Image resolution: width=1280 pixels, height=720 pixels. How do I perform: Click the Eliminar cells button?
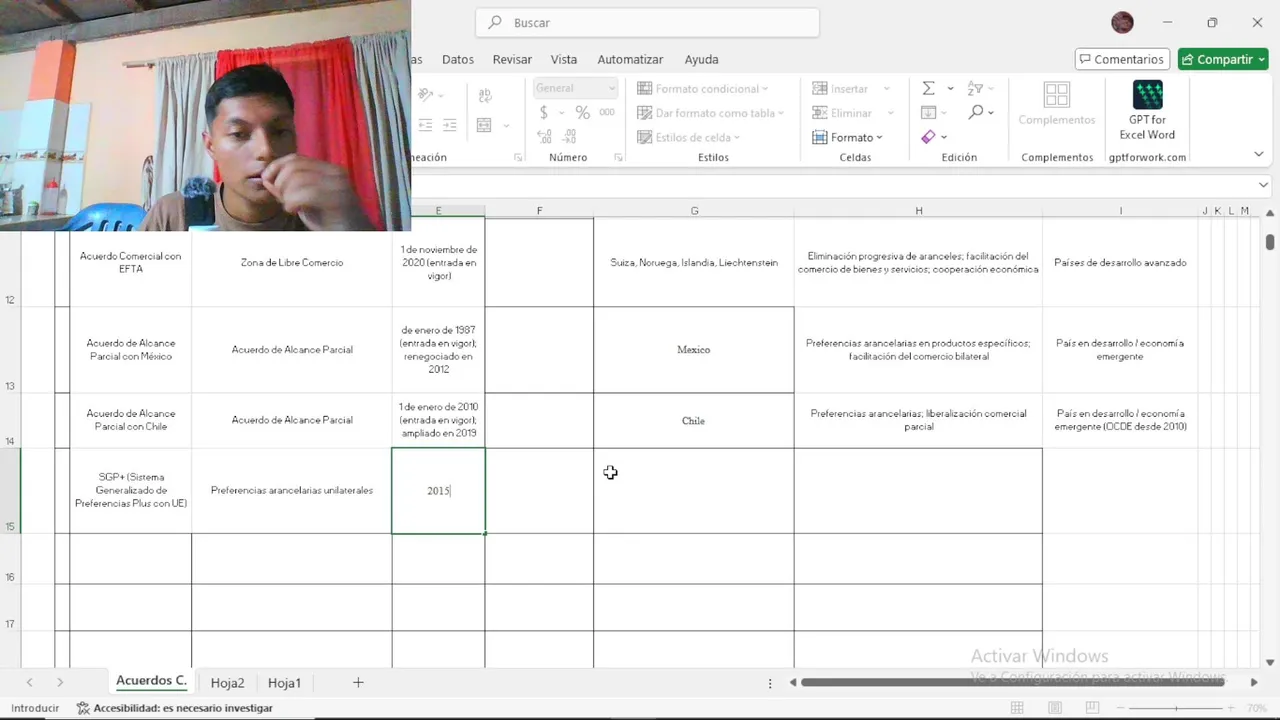[843, 113]
